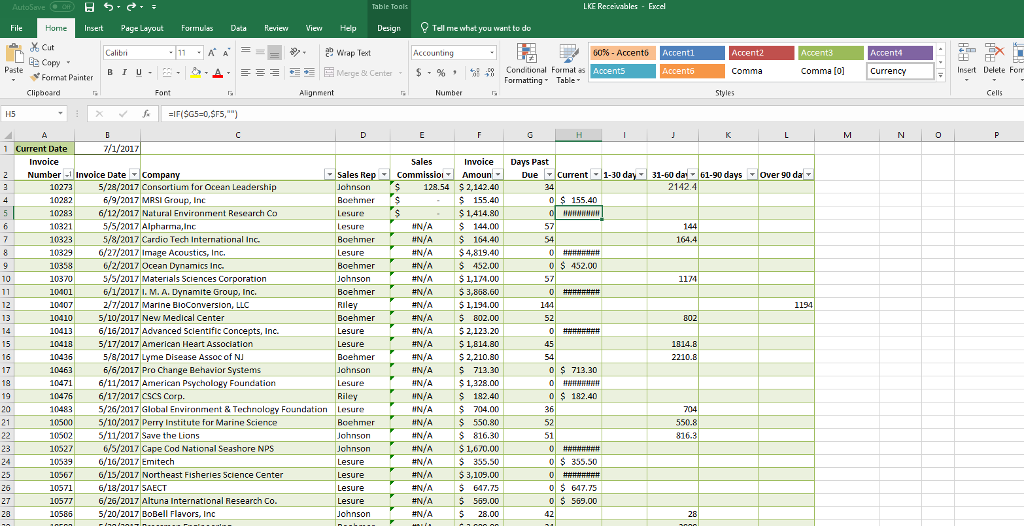Open the Conditional Formatting menu
Image resolution: width=1024 pixels, height=526 pixels.
(526, 64)
